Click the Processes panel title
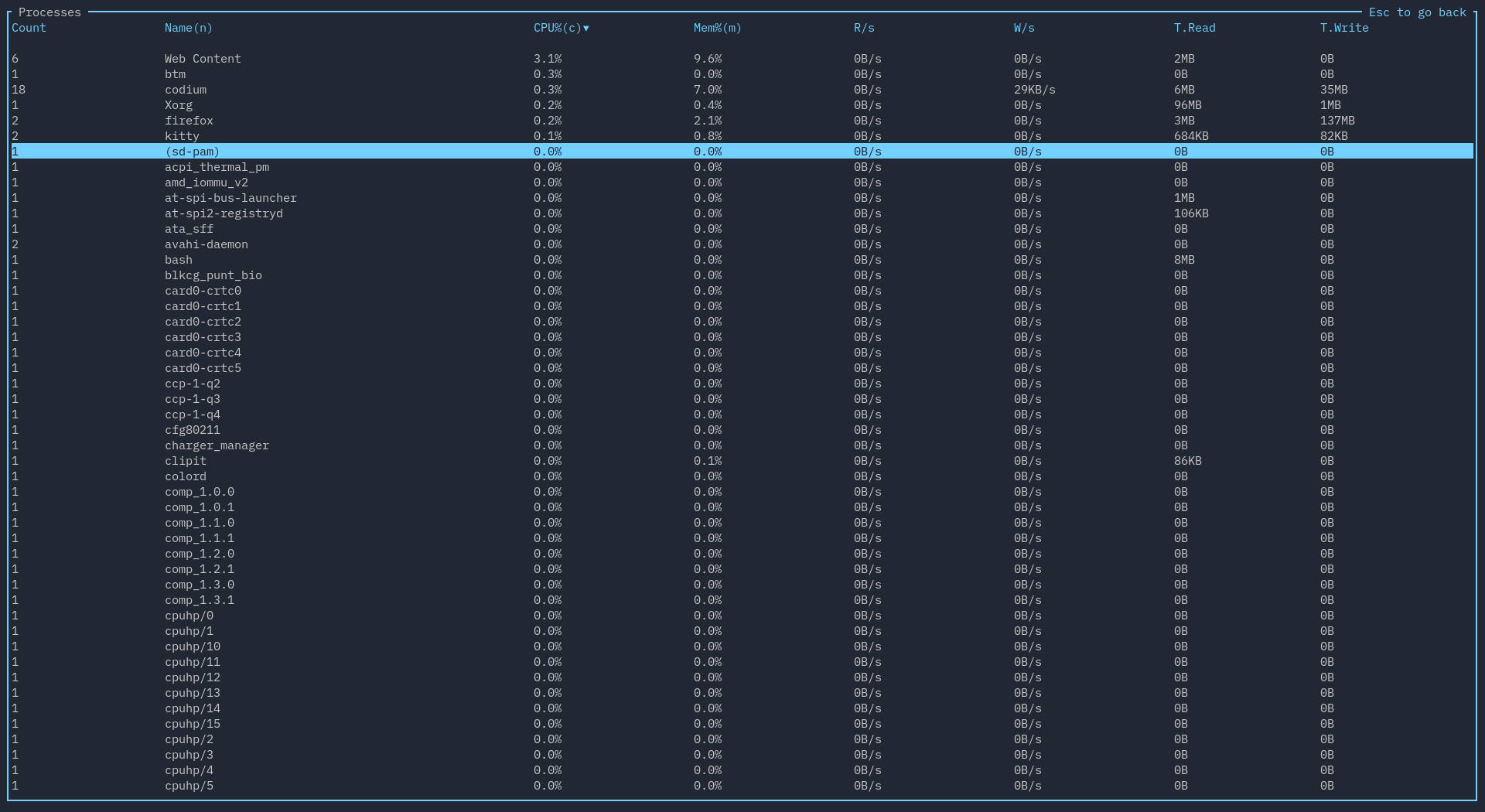The height and width of the screenshot is (812, 1485). click(x=49, y=12)
